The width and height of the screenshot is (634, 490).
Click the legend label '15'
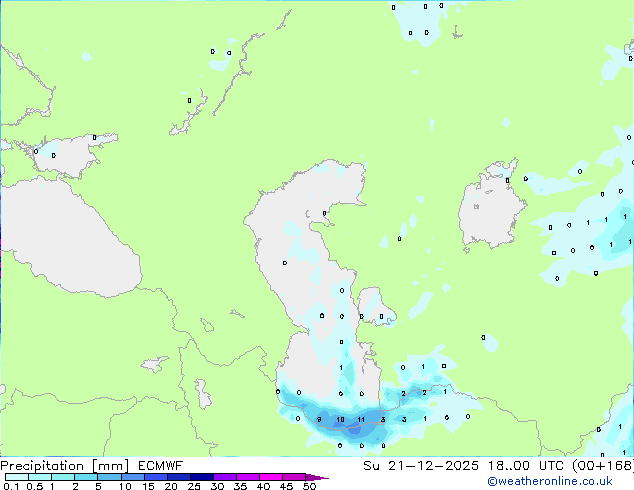(x=148, y=486)
